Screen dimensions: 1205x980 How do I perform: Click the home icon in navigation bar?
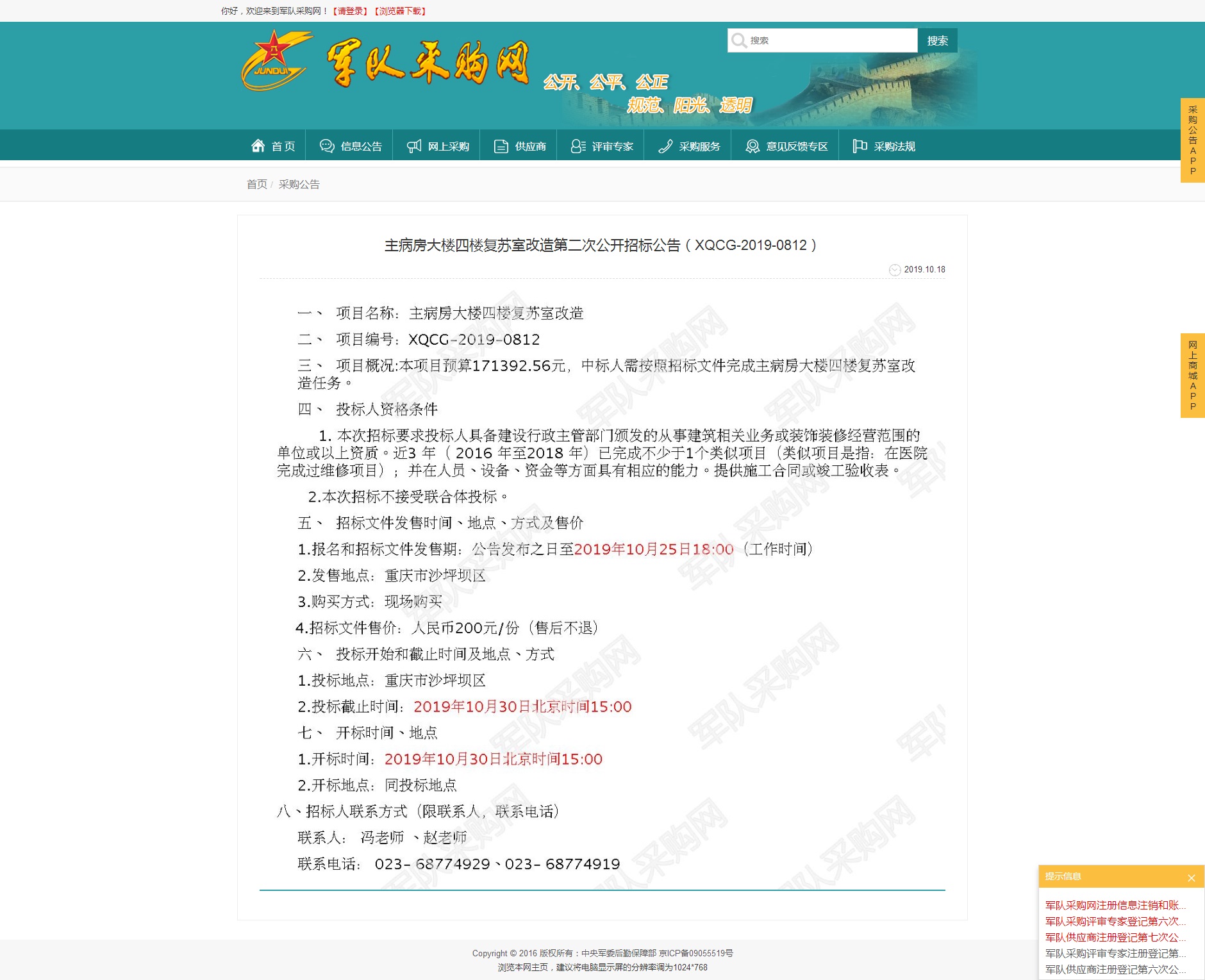click(x=258, y=146)
